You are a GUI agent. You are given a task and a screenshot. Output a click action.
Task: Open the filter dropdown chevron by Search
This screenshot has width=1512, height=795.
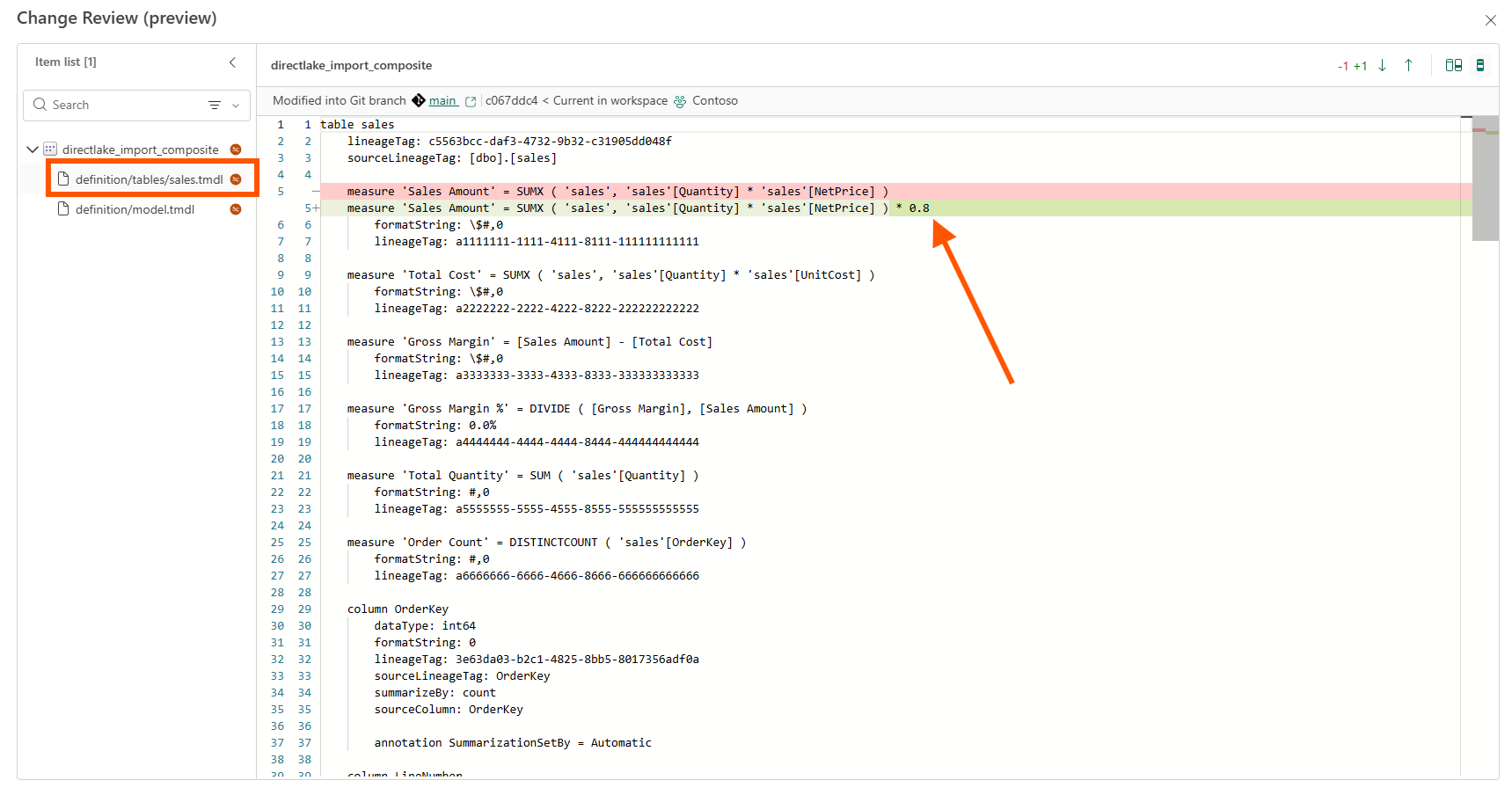click(236, 105)
